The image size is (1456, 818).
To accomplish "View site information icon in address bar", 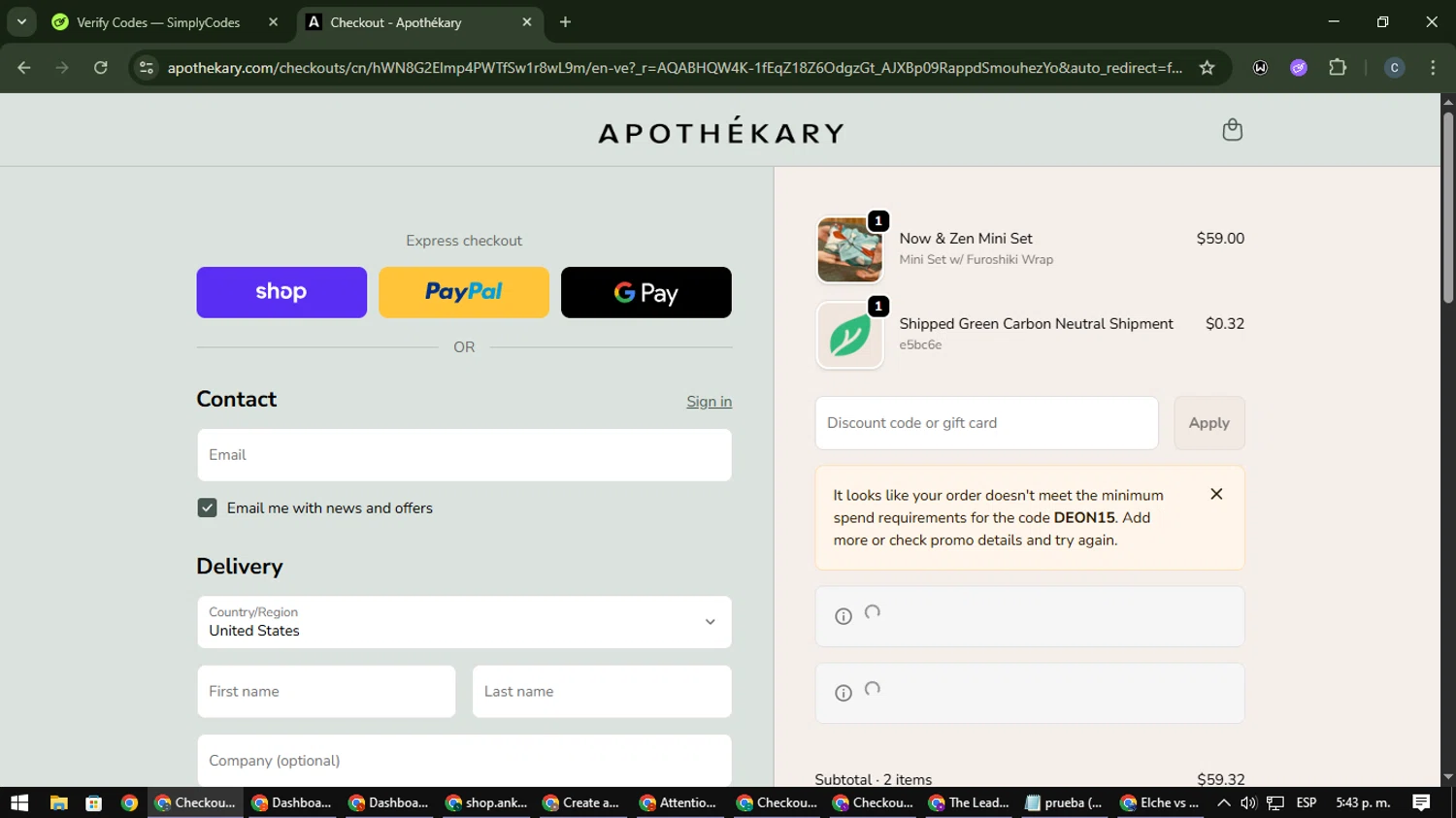I will 147,68.
